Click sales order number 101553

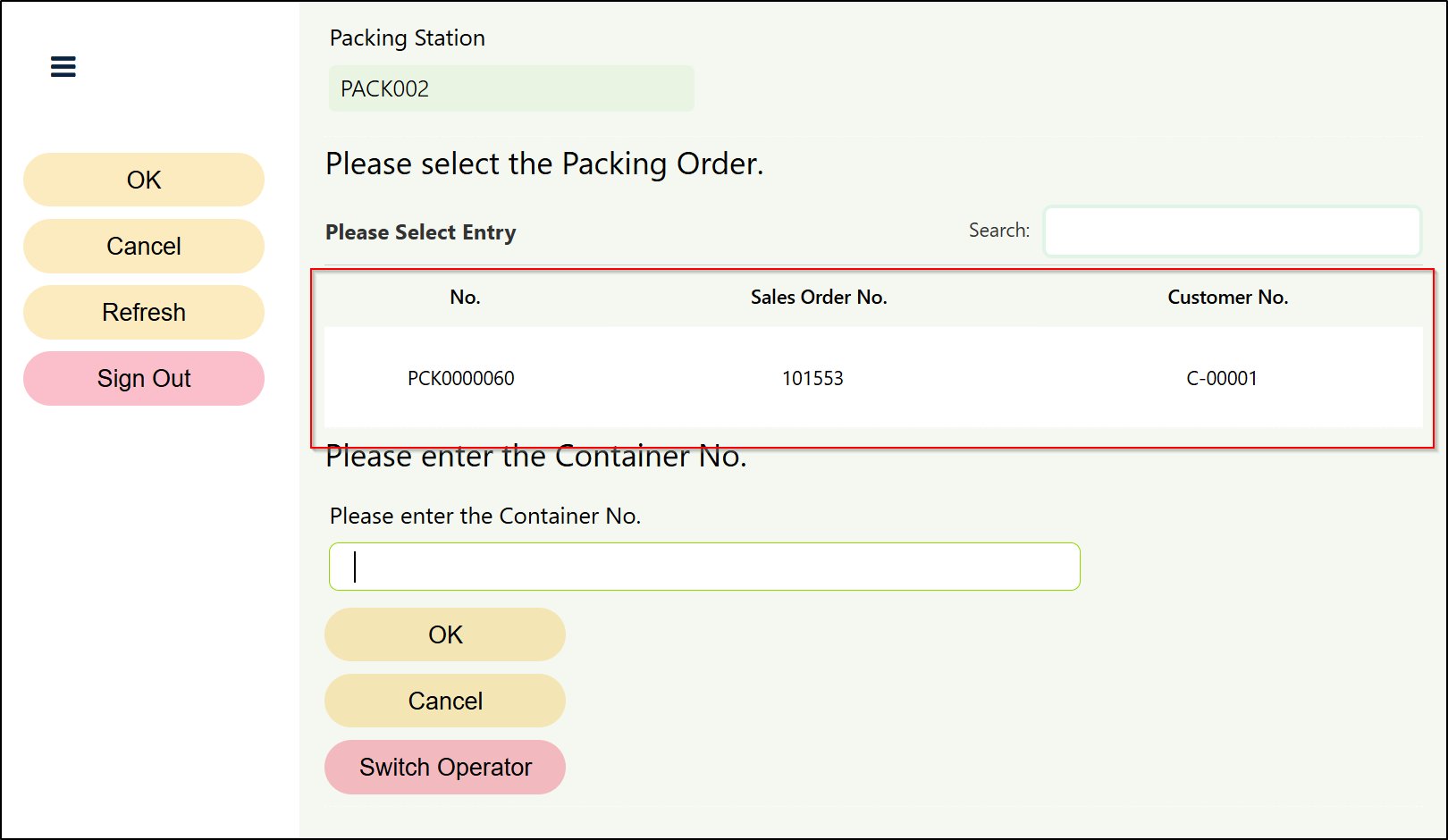pyautogui.click(x=812, y=379)
